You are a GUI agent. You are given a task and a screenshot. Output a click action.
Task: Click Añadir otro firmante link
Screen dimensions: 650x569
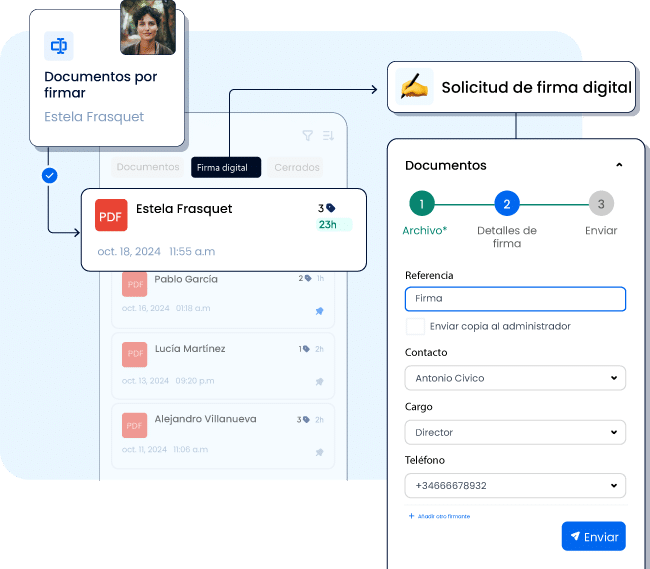tap(439, 516)
